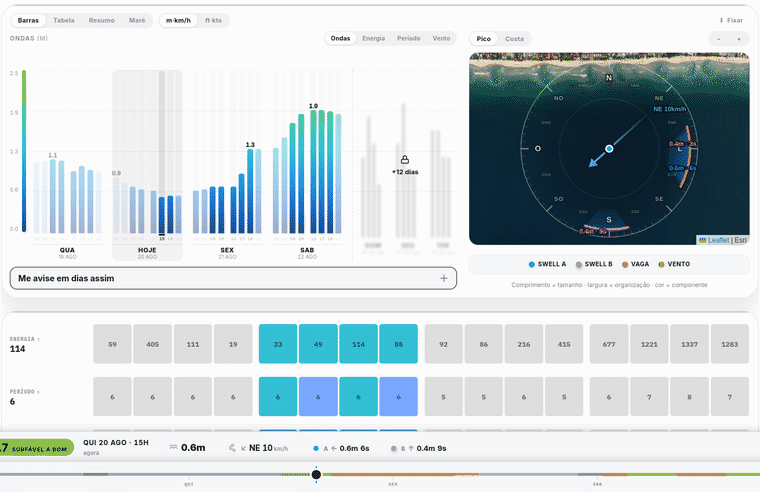Click energy cell 1337
Screen dimensions: 760x492
[689, 344]
